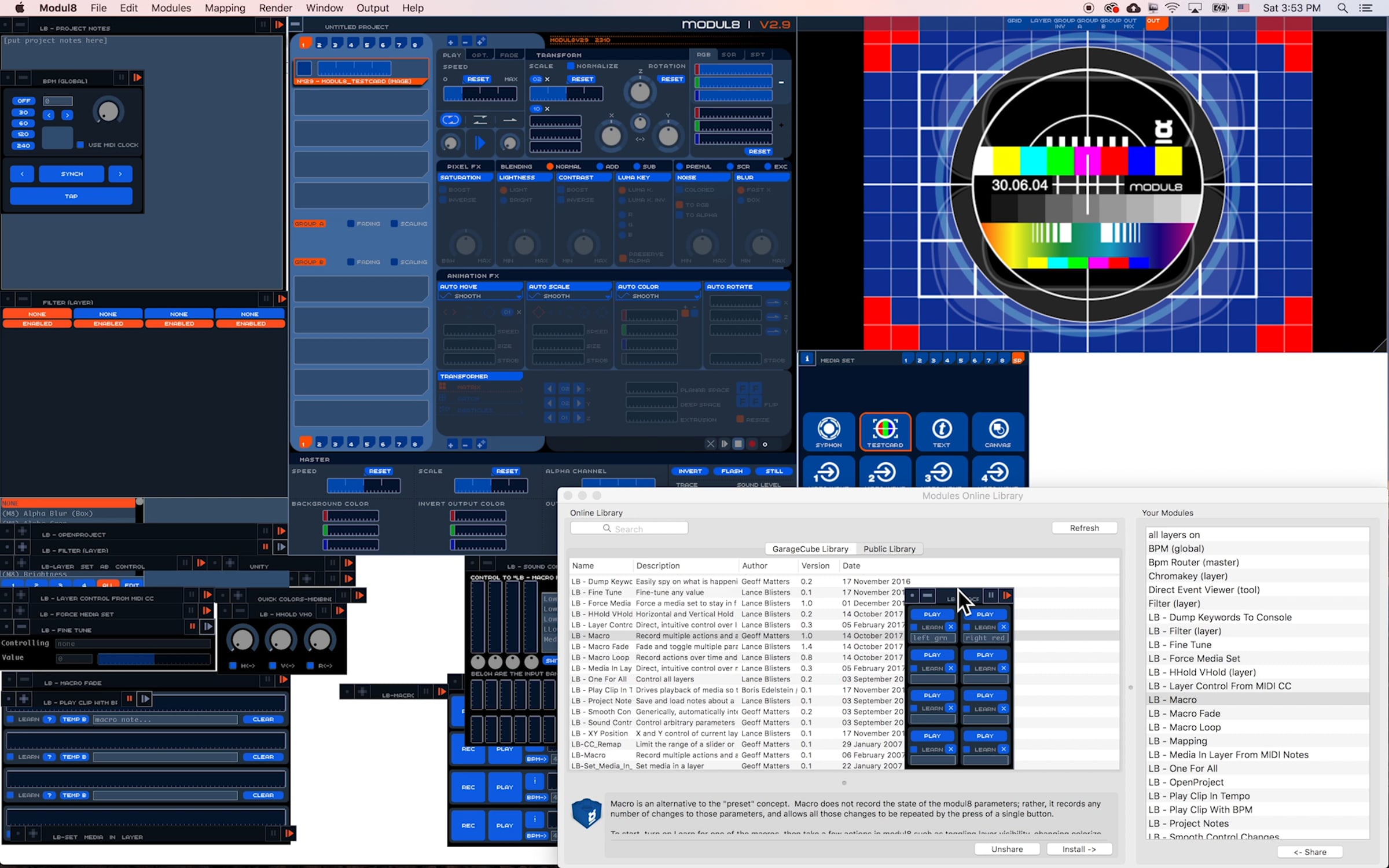Viewport: 1389px width, 868px height.
Task: Enable Use MIDI Clock checkbox
Action: (x=80, y=145)
